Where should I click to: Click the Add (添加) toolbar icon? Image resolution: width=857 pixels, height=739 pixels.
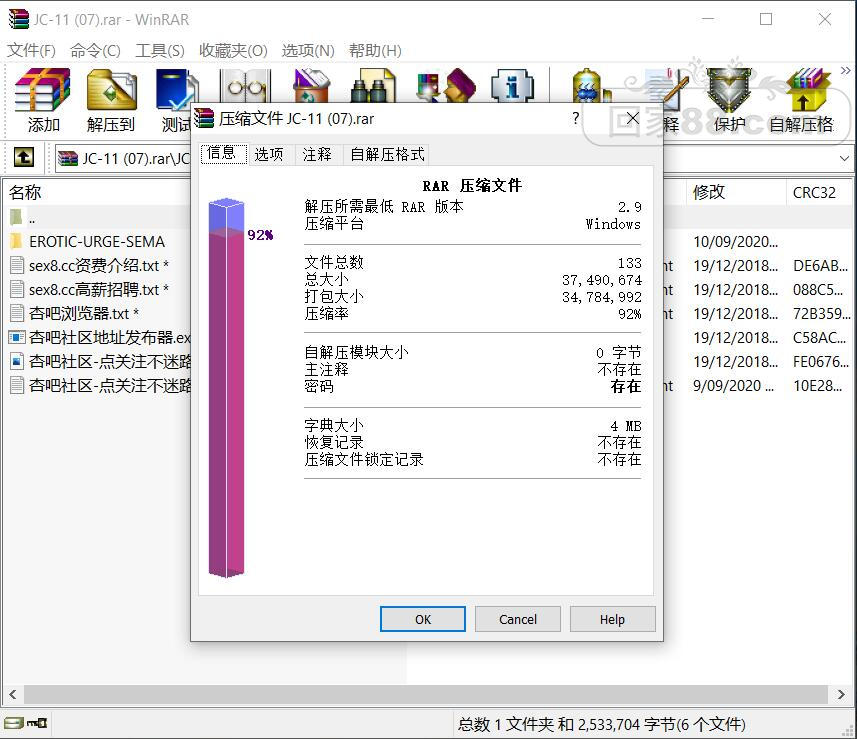(x=43, y=100)
